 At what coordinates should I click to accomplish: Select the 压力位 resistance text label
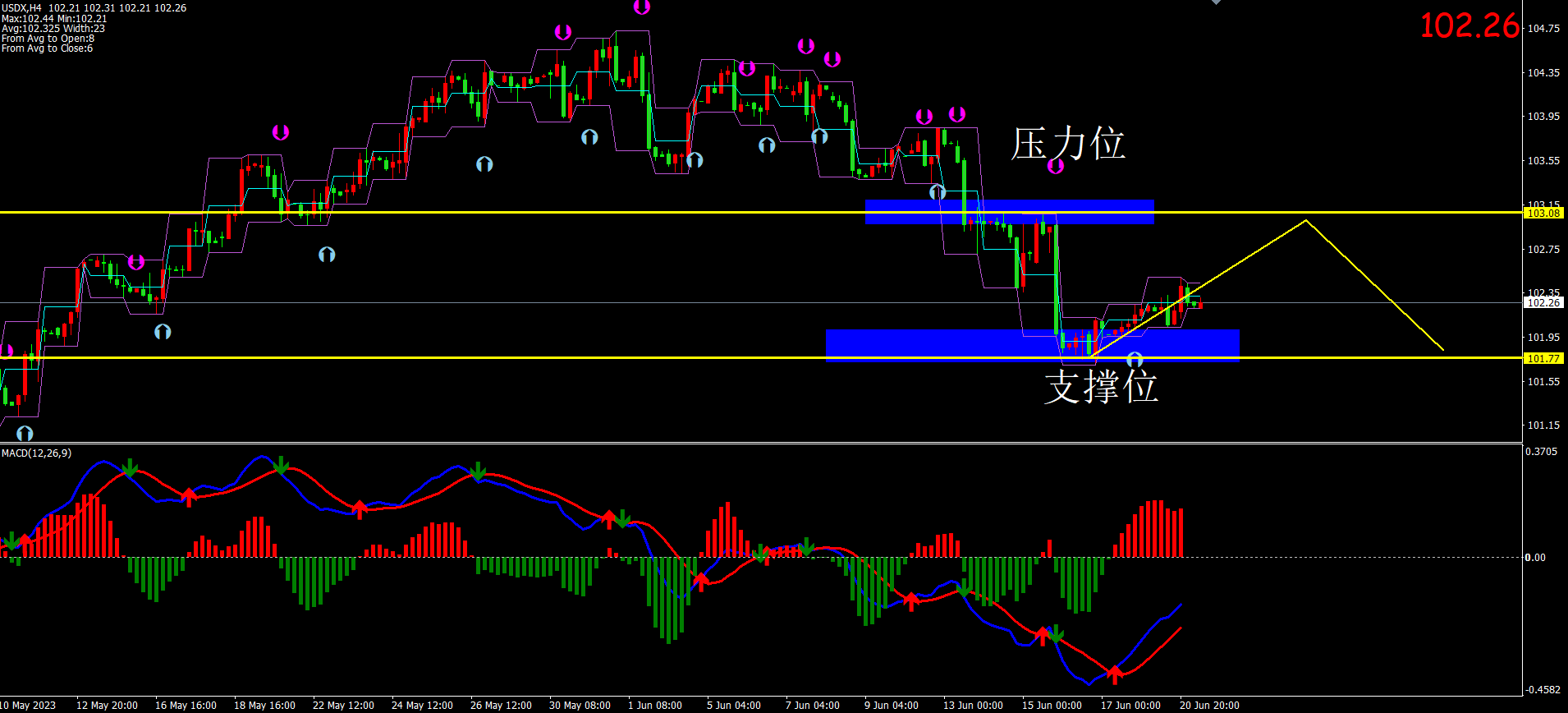1067,144
